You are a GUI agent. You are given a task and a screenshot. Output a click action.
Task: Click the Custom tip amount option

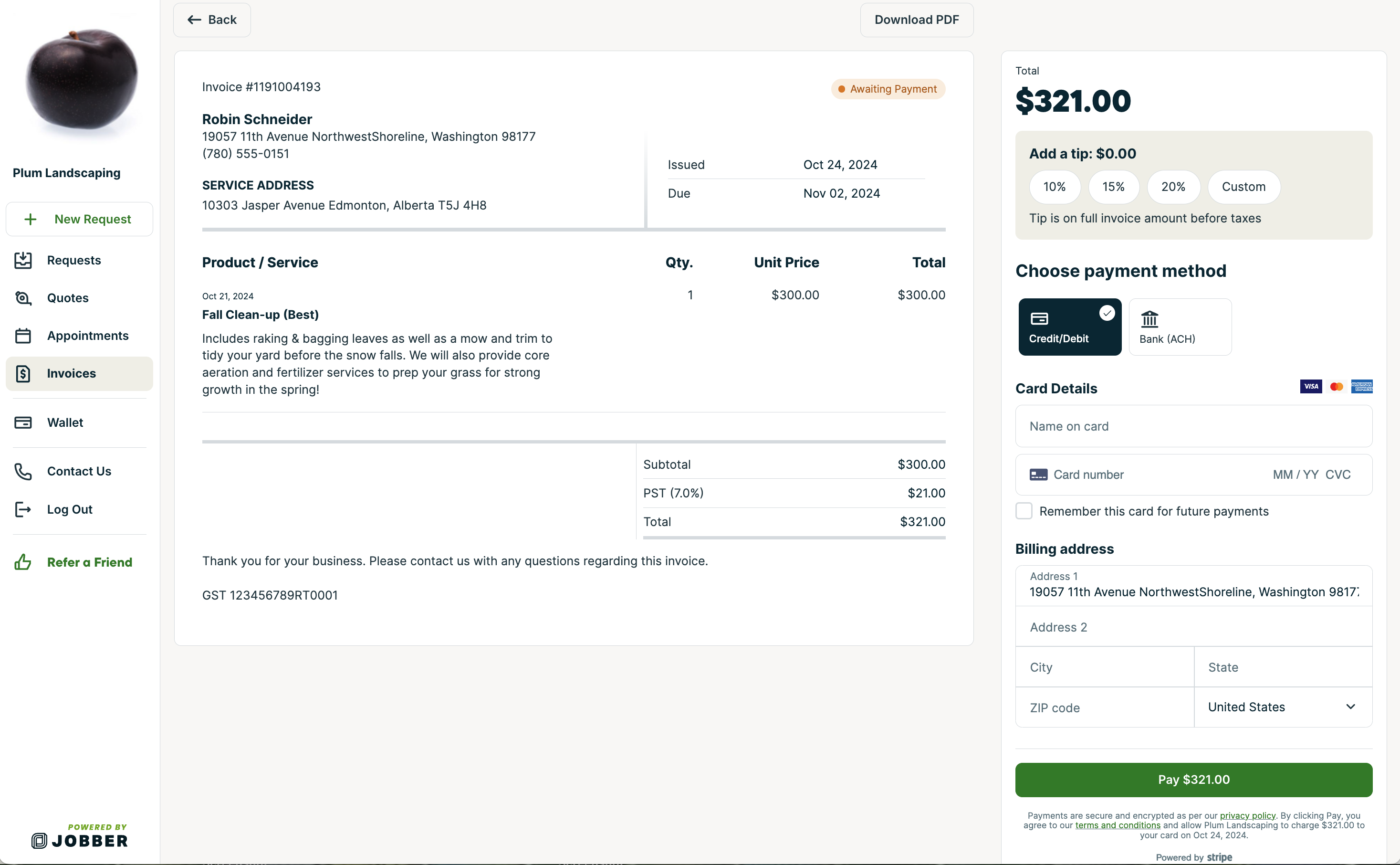point(1244,187)
